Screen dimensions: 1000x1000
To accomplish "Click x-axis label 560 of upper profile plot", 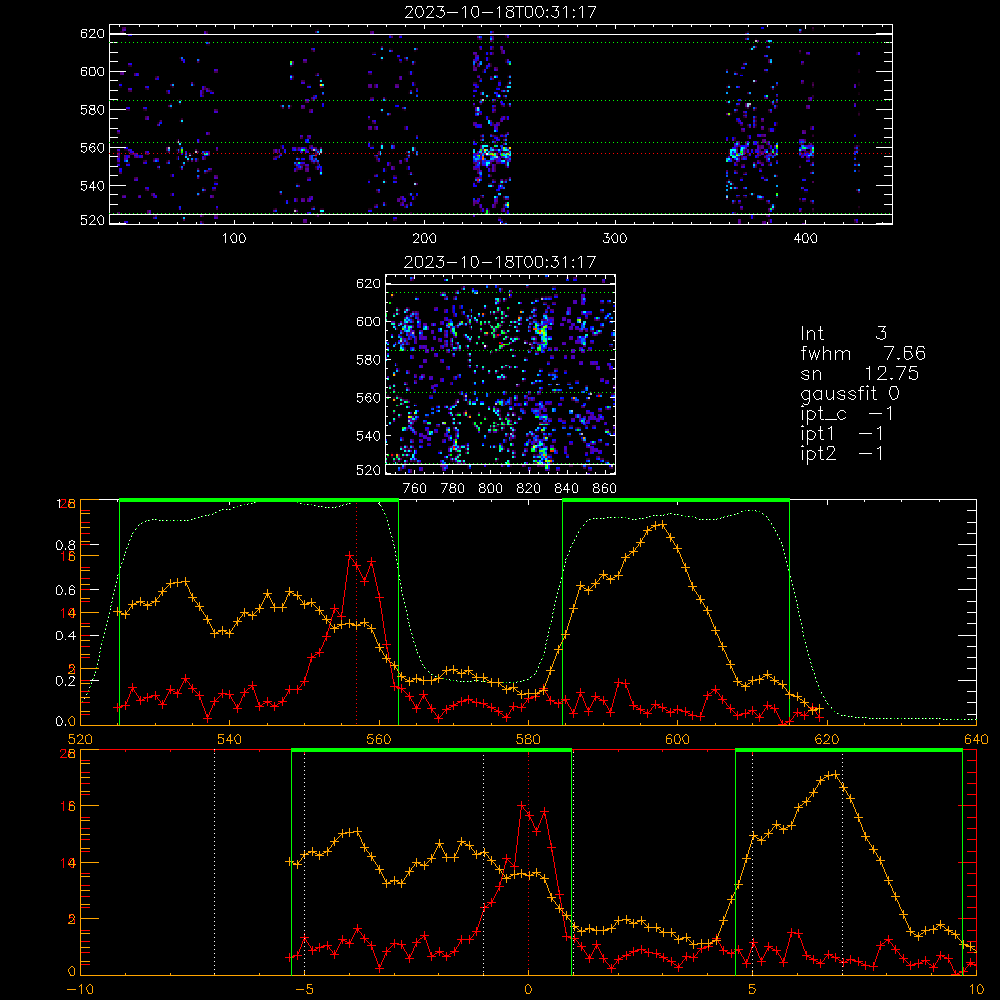I will pyautogui.click(x=379, y=739).
